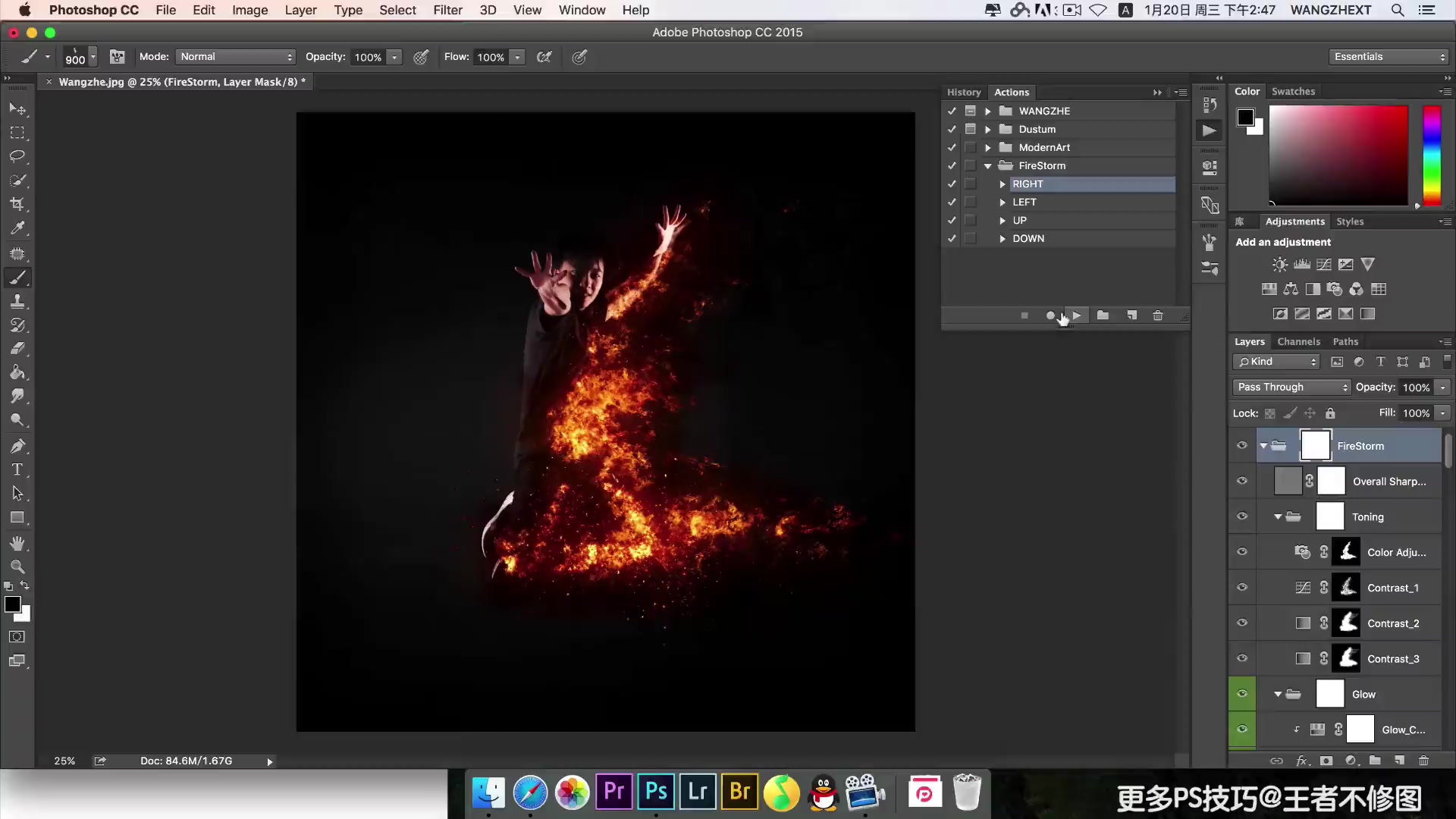Toggle Quick Mask mode icon

click(17, 637)
